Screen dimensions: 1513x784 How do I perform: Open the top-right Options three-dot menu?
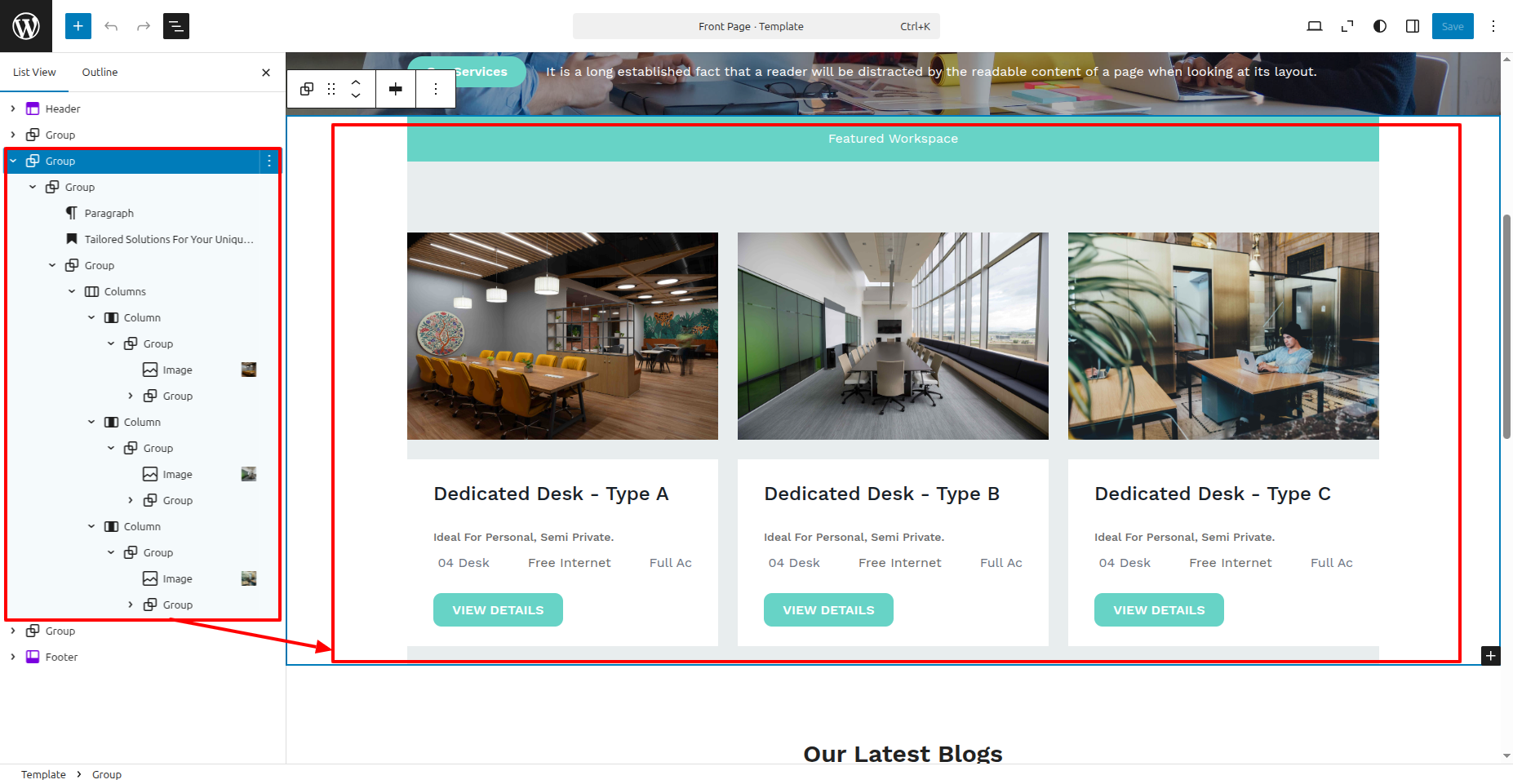[1493, 26]
